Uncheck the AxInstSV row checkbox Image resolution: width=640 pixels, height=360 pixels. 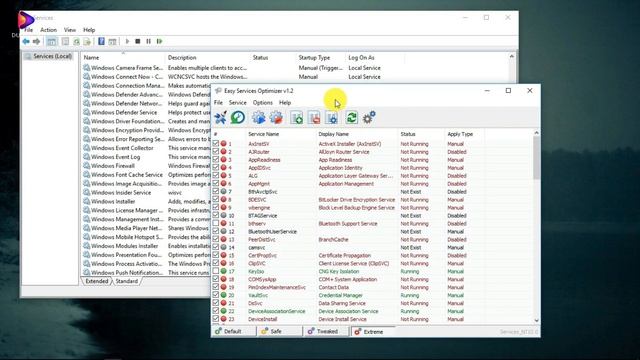216,144
